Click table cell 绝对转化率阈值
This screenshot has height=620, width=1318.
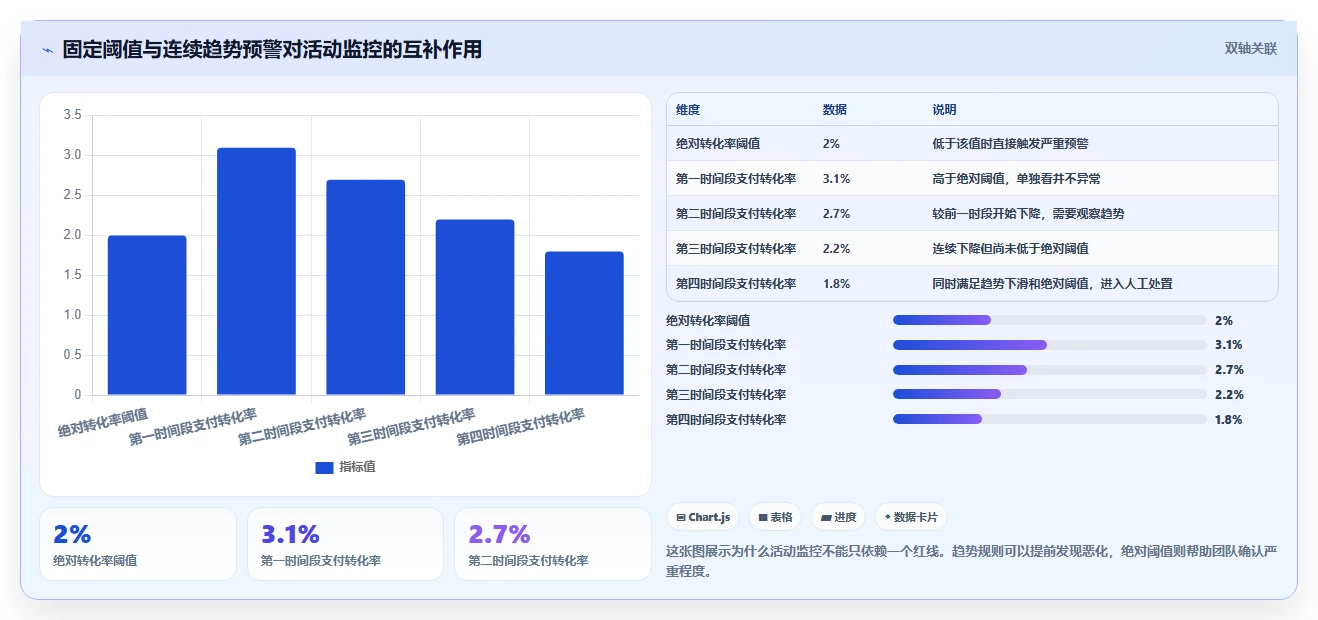click(718, 144)
